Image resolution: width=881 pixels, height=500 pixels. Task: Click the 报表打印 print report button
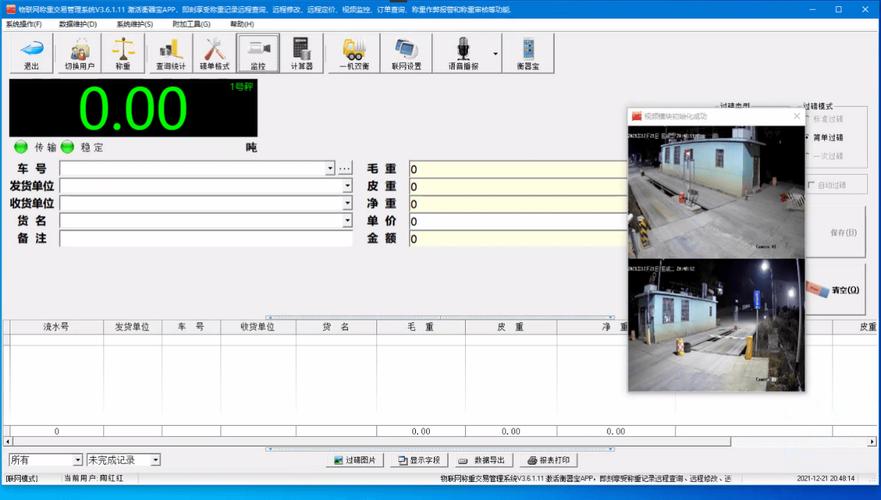pos(549,460)
